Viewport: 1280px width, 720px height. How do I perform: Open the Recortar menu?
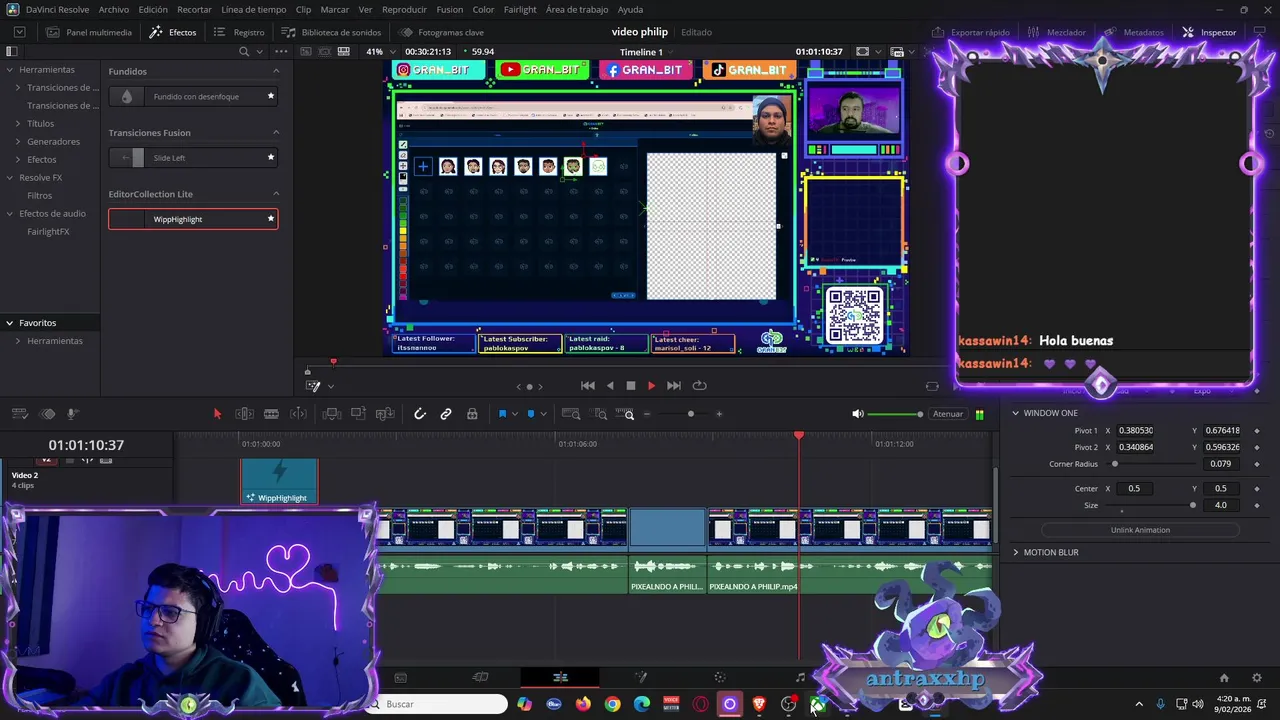[x=194, y=9]
